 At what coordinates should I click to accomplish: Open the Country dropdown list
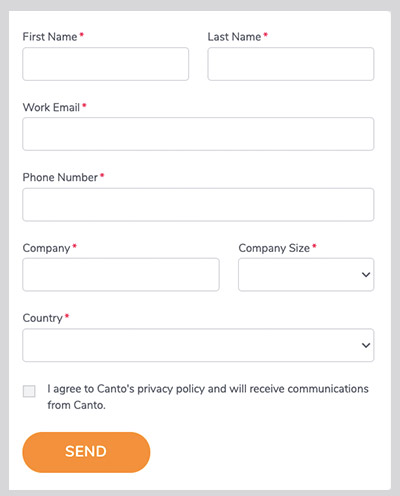(198, 345)
